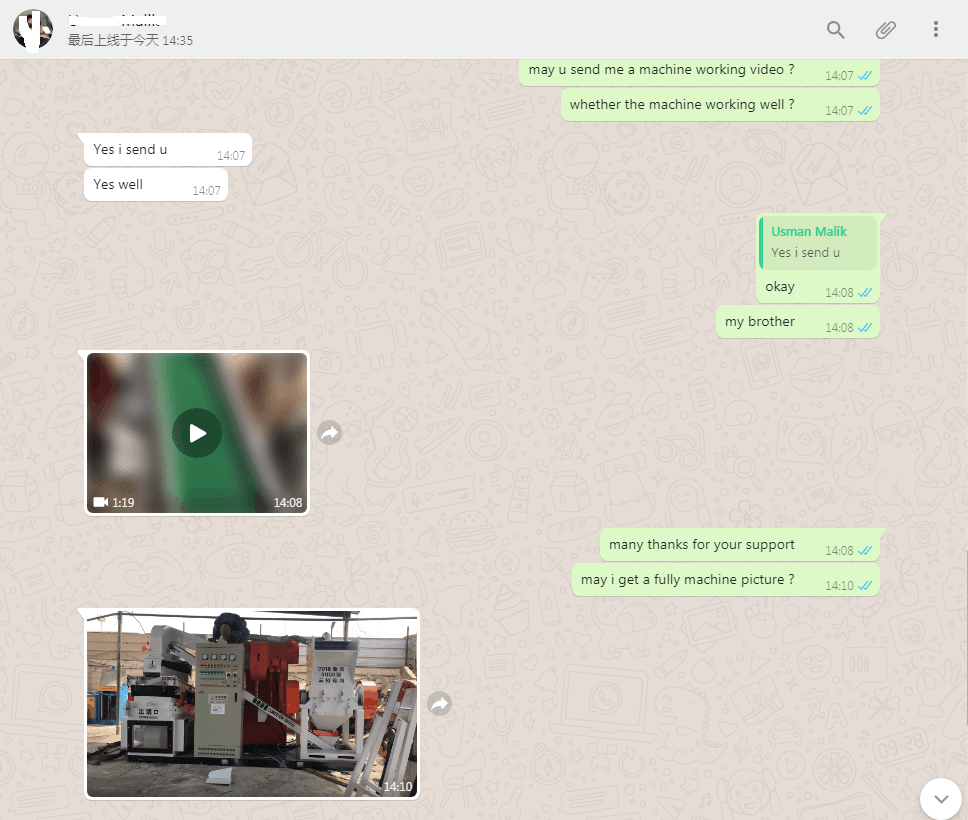Screen dimensions: 968x820
Task: Select message 'many thanks for your support'
Action: [x=740, y=545]
